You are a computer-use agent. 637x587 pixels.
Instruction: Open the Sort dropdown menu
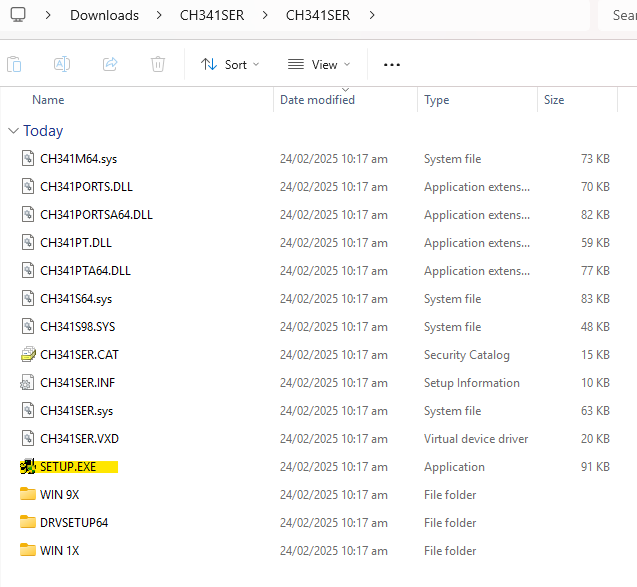point(230,65)
